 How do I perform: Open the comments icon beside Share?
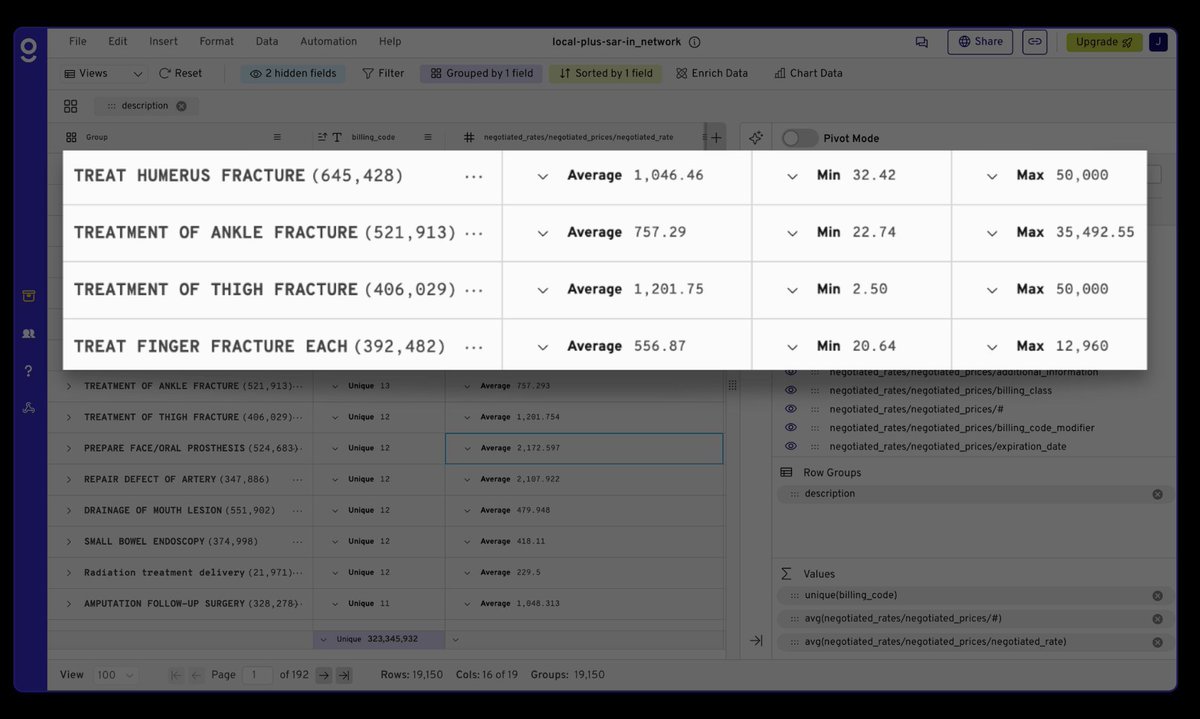pyautogui.click(x=921, y=42)
